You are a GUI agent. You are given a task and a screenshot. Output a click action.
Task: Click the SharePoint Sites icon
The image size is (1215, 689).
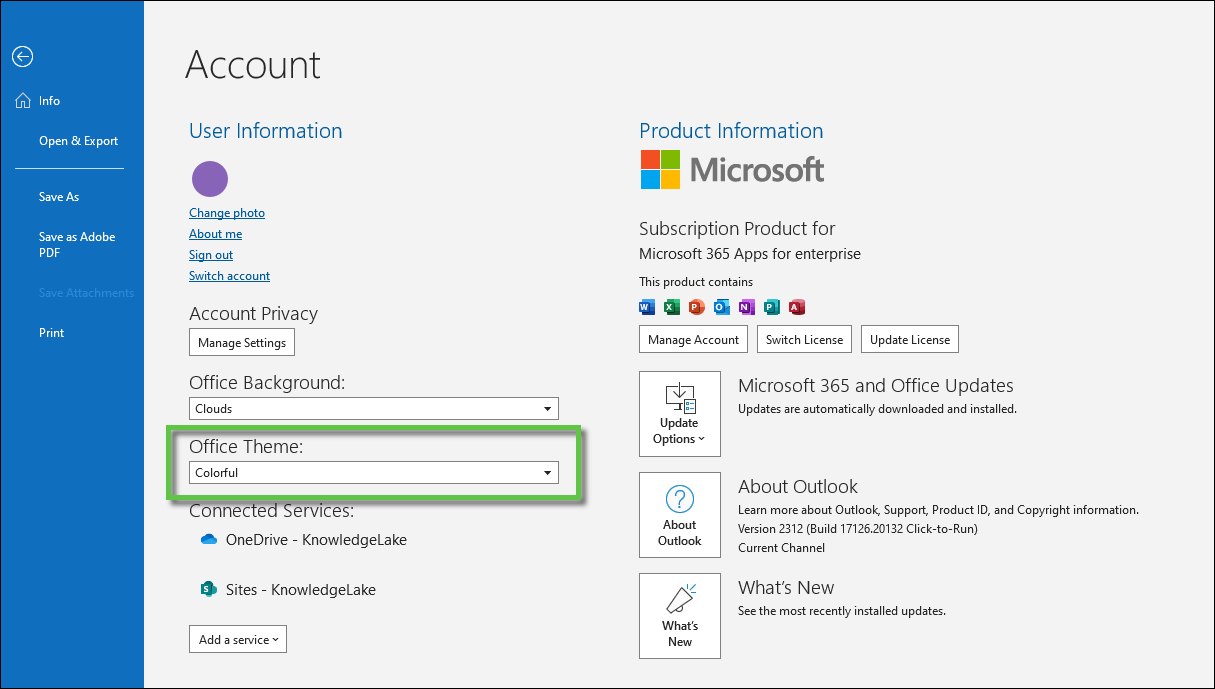[x=208, y=589]
